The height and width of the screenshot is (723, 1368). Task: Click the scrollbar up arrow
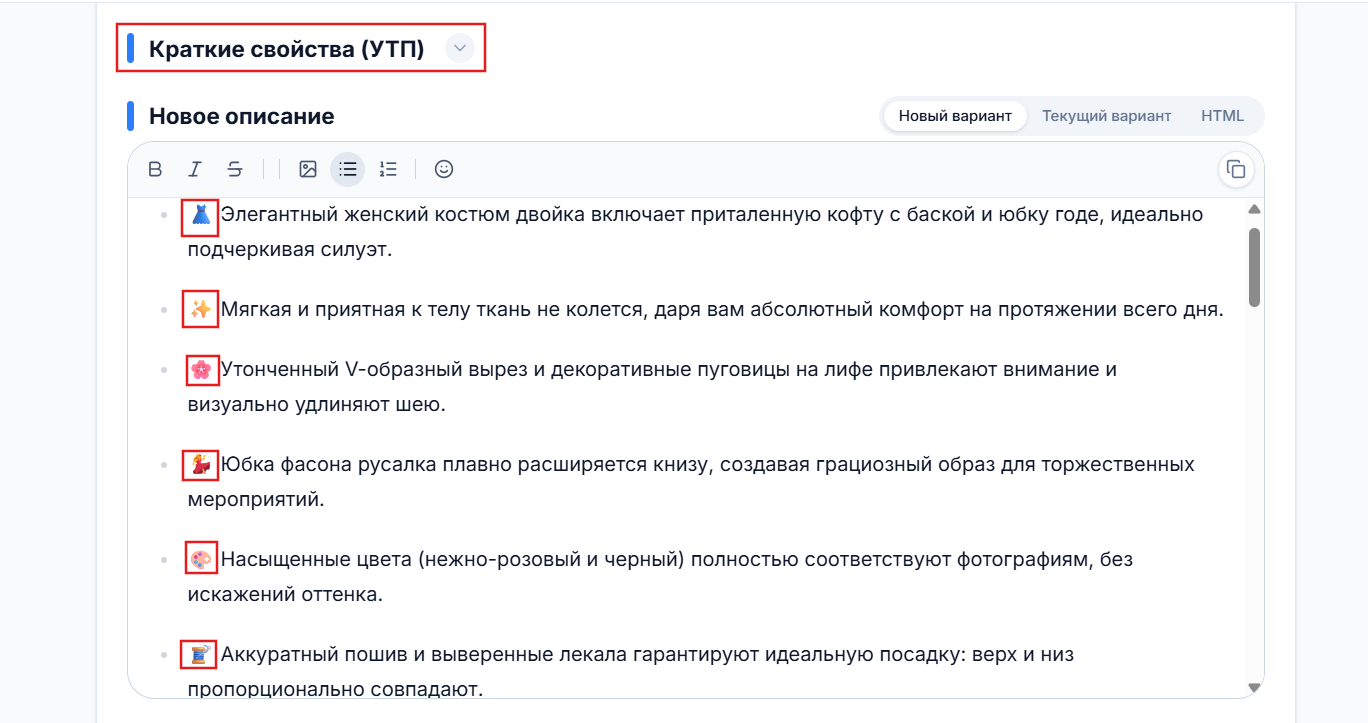tap(1254, 209)
